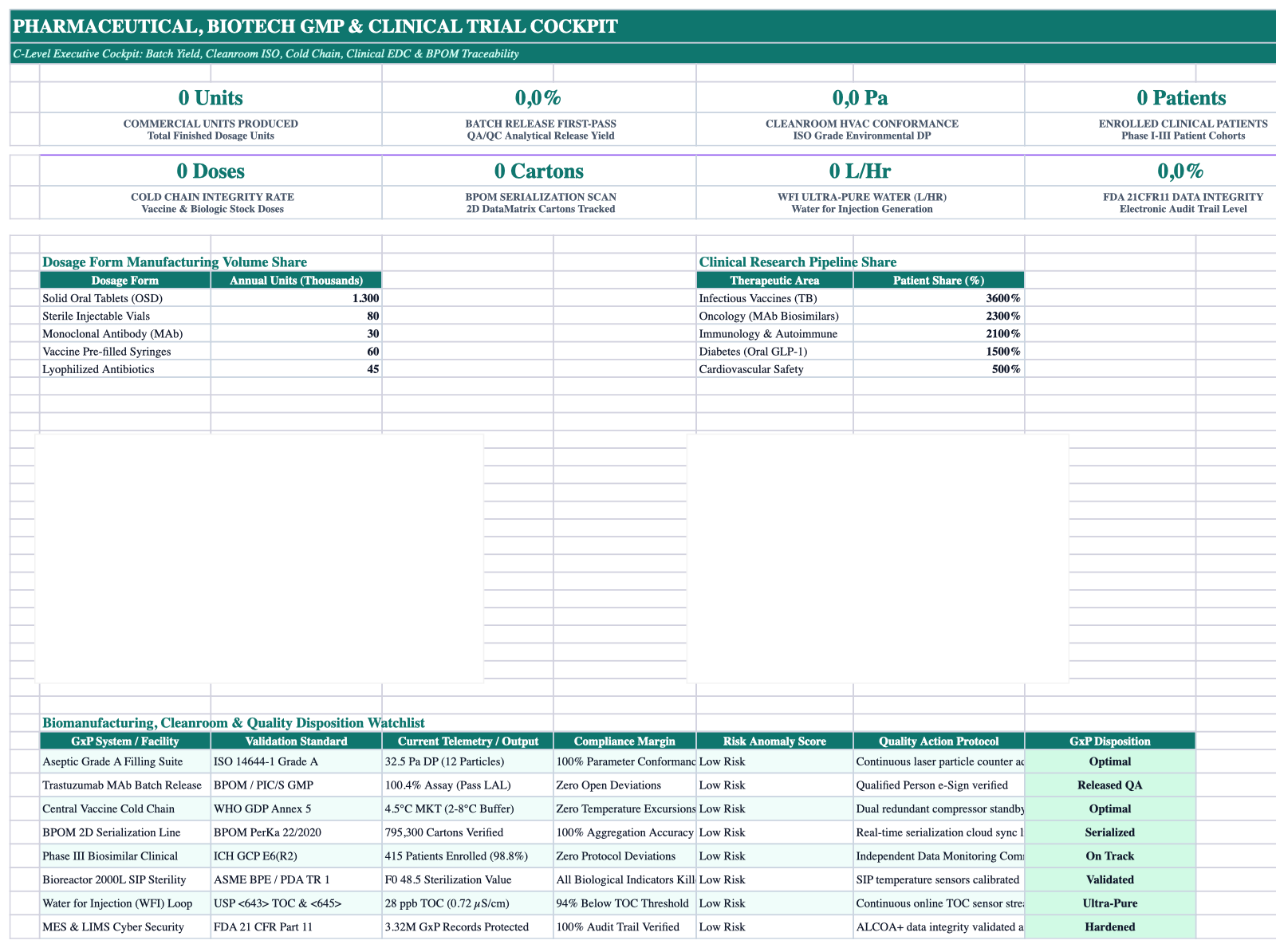Click 'Lyophilized Antibiotics' cell
This screenshot has width=1276, height=952.
(x=125, y=369)
